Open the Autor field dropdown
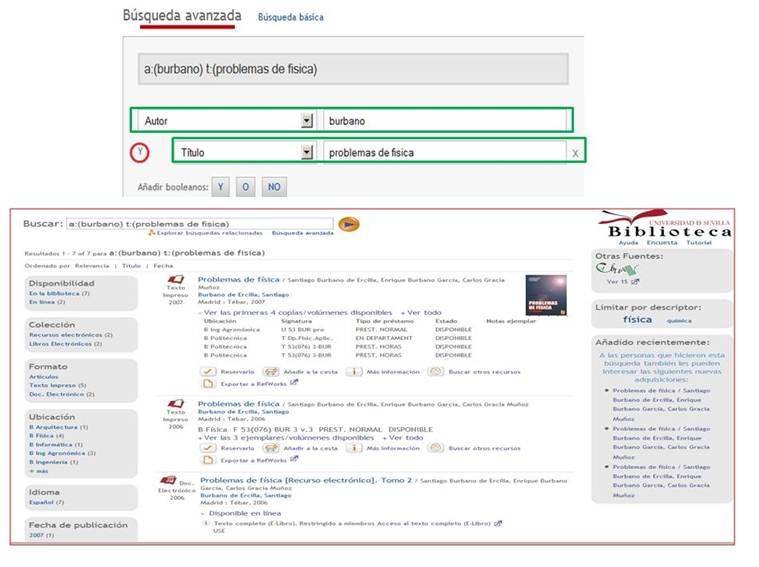This screenshot has height=567, width=759. click(x=307, y=121)
